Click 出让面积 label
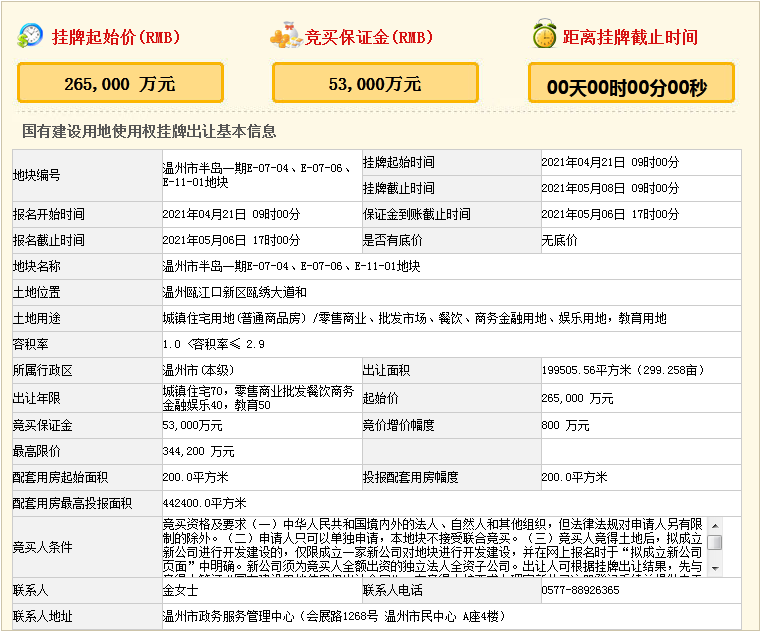 click(386, 370)
